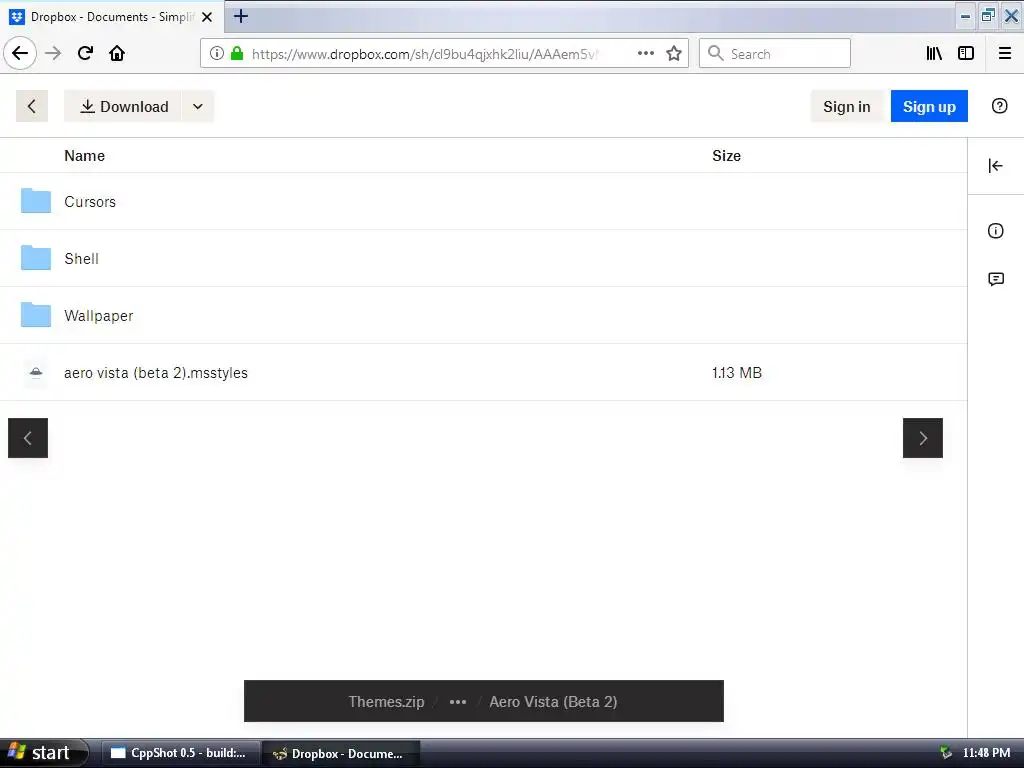Collapse the right sidebar panel arrow
The image size is (1024, 768).
995,166
